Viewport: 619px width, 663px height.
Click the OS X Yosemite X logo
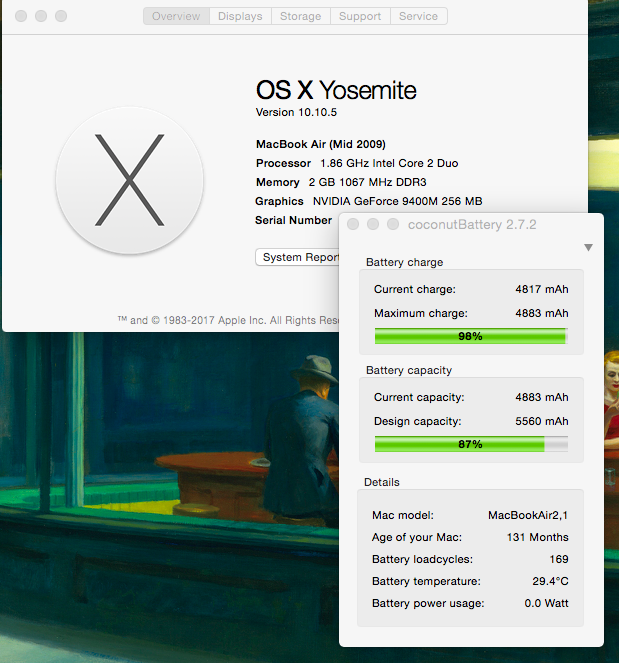tap(129, 181)
